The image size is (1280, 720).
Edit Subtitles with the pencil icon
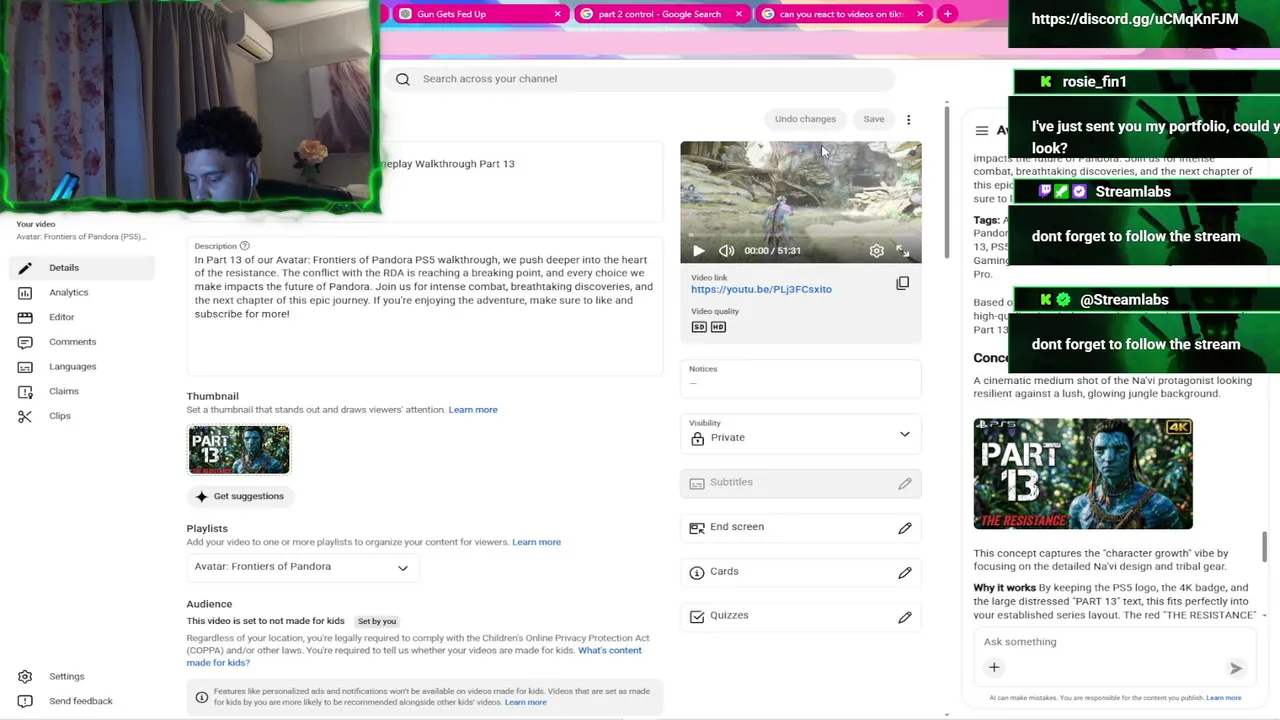point(905,483)
